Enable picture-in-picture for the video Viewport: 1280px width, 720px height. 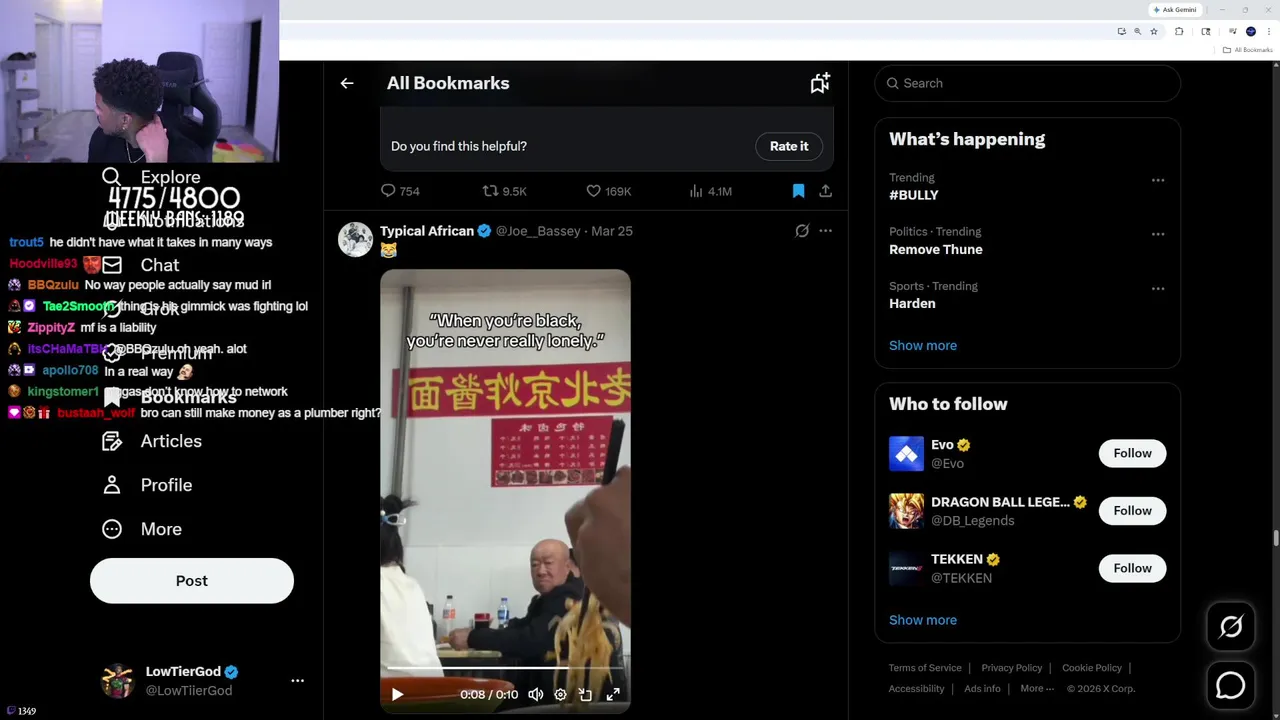pos(586,694)
